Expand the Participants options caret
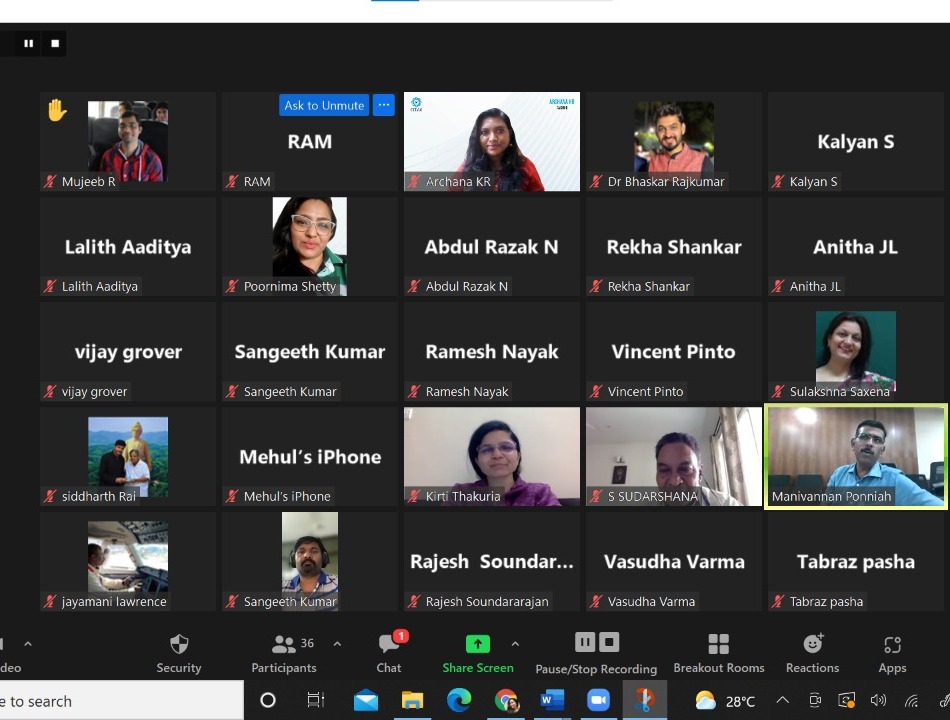The width and height of the screenshot is (950, 720). pos(337,644)
